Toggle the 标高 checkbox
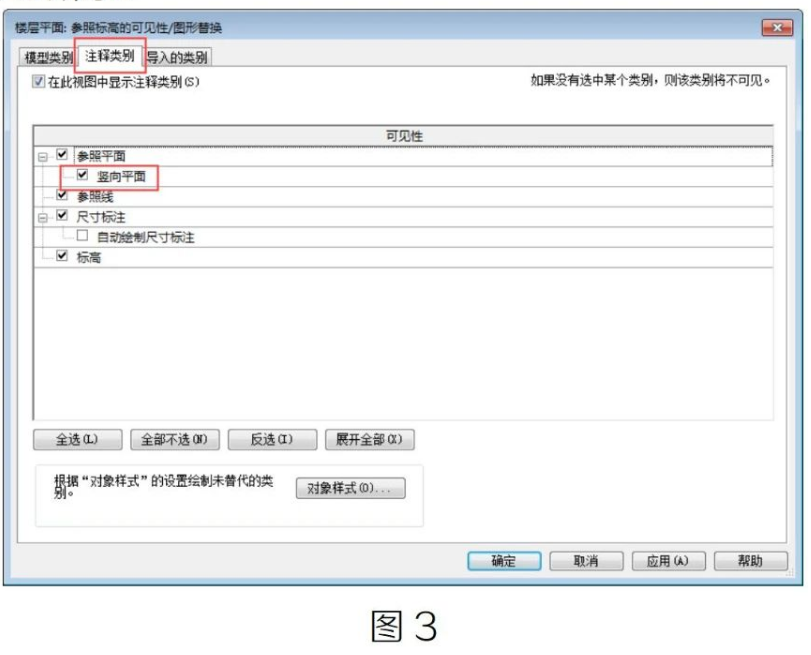Screen dimensions: 811x655 pyautogui.click(x=62, y=256)
